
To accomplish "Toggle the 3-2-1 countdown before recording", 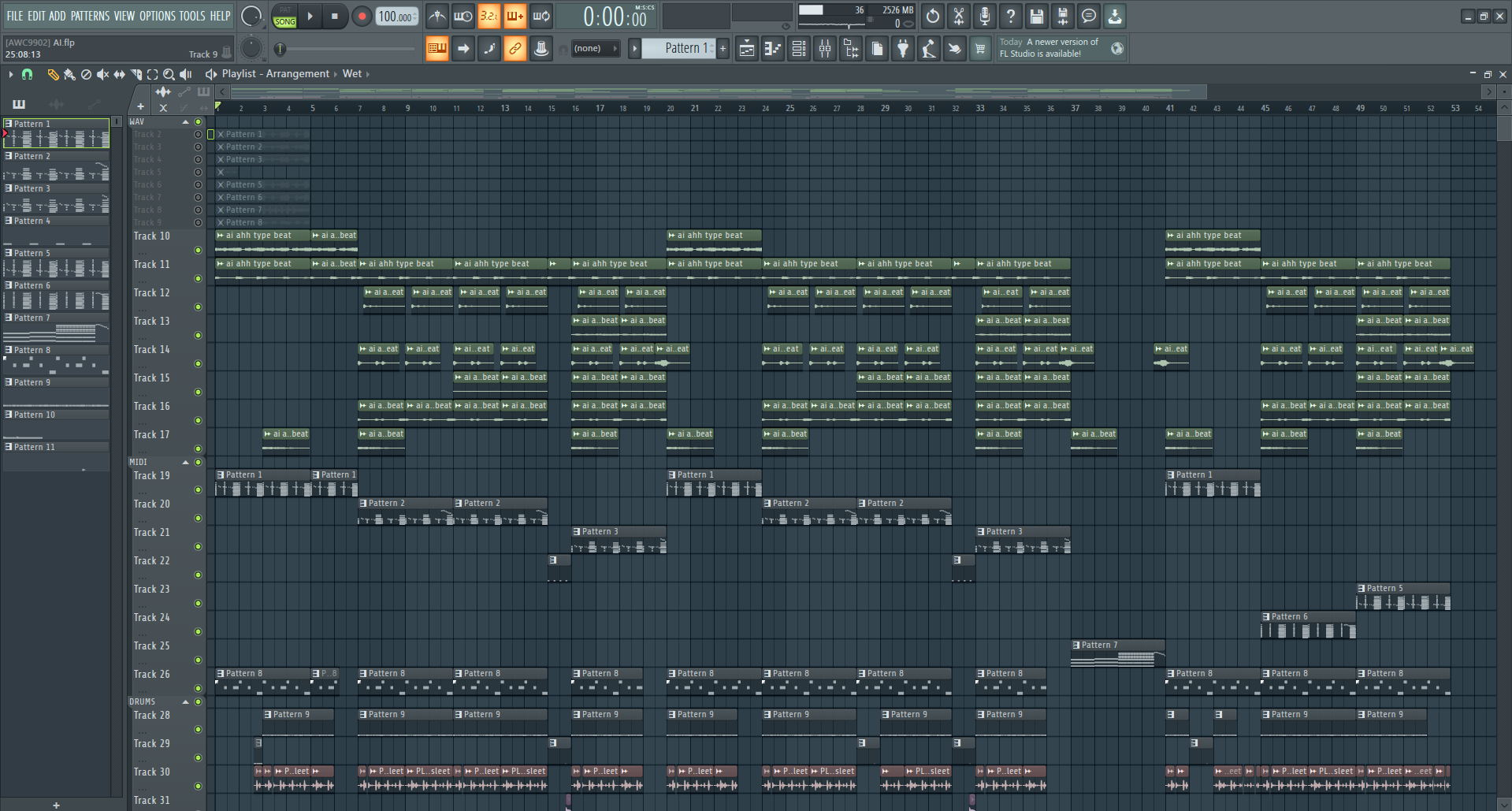I will click(489, 16).
